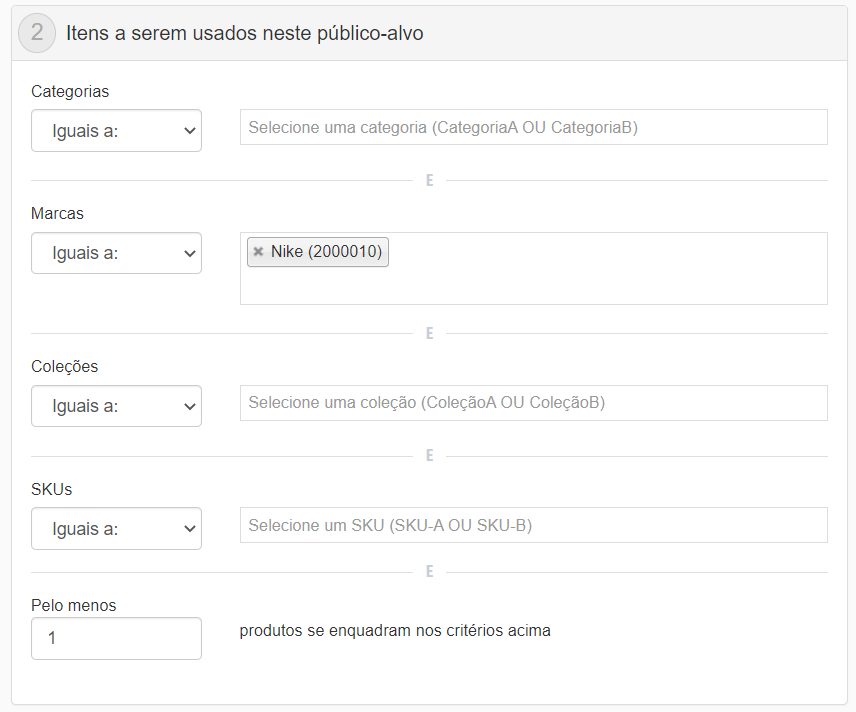Click the dropdown arrow on the Coleções selector
Image resolution: width=856 pixels, height=712 pixels.
coord(188,405)
